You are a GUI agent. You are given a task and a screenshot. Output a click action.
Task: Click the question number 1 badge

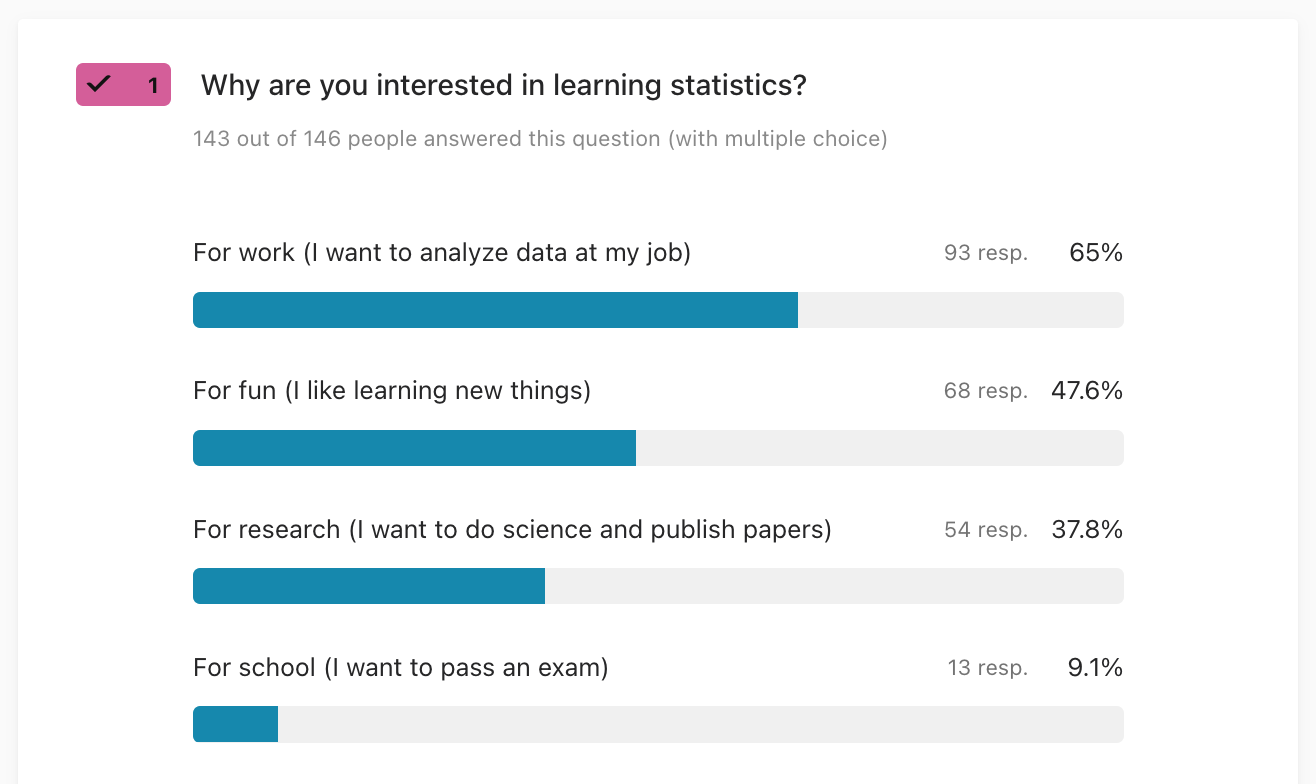(x=124, y=85)
